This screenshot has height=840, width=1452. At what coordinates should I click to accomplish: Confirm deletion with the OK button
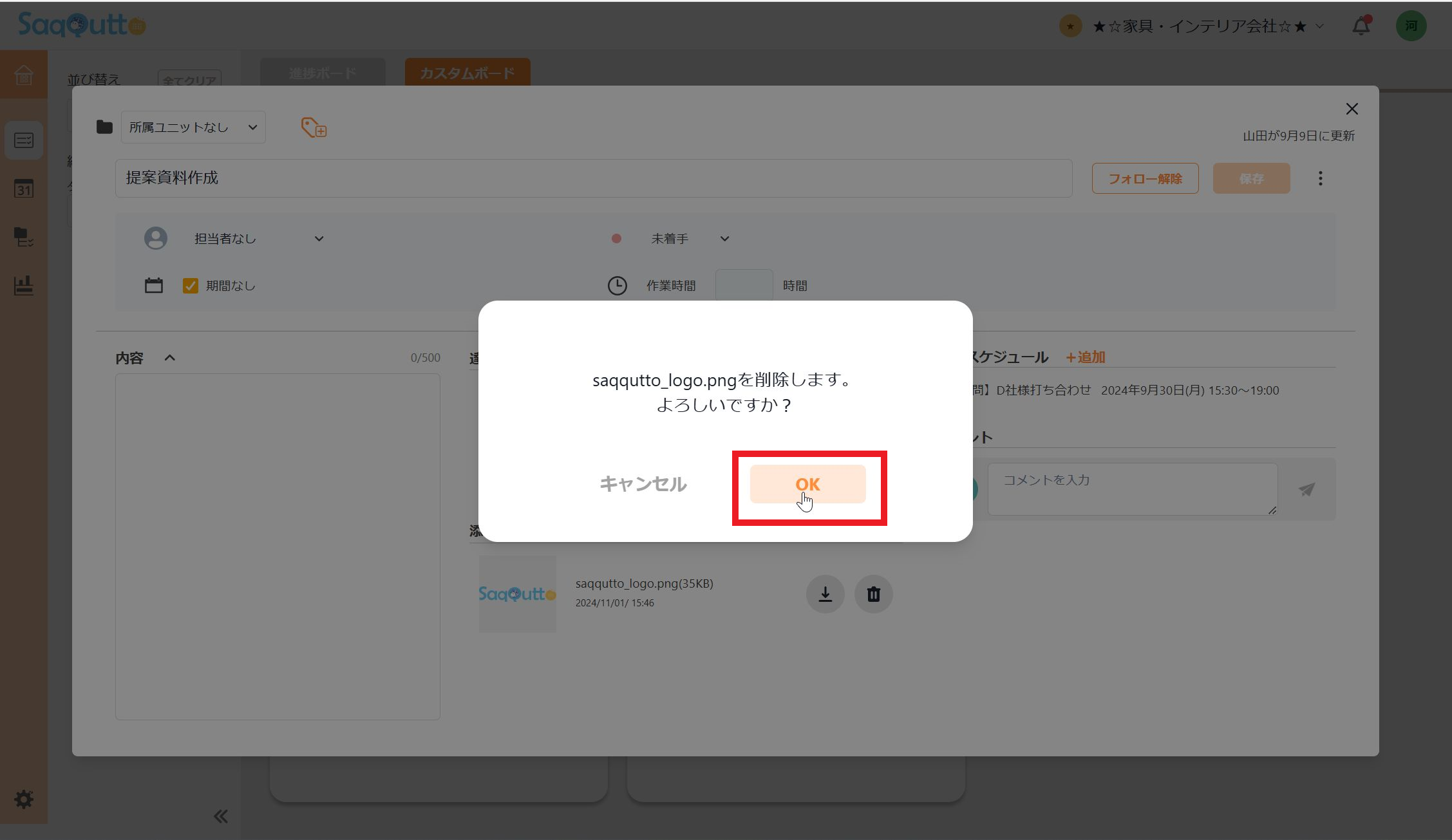tap(807, 484)
